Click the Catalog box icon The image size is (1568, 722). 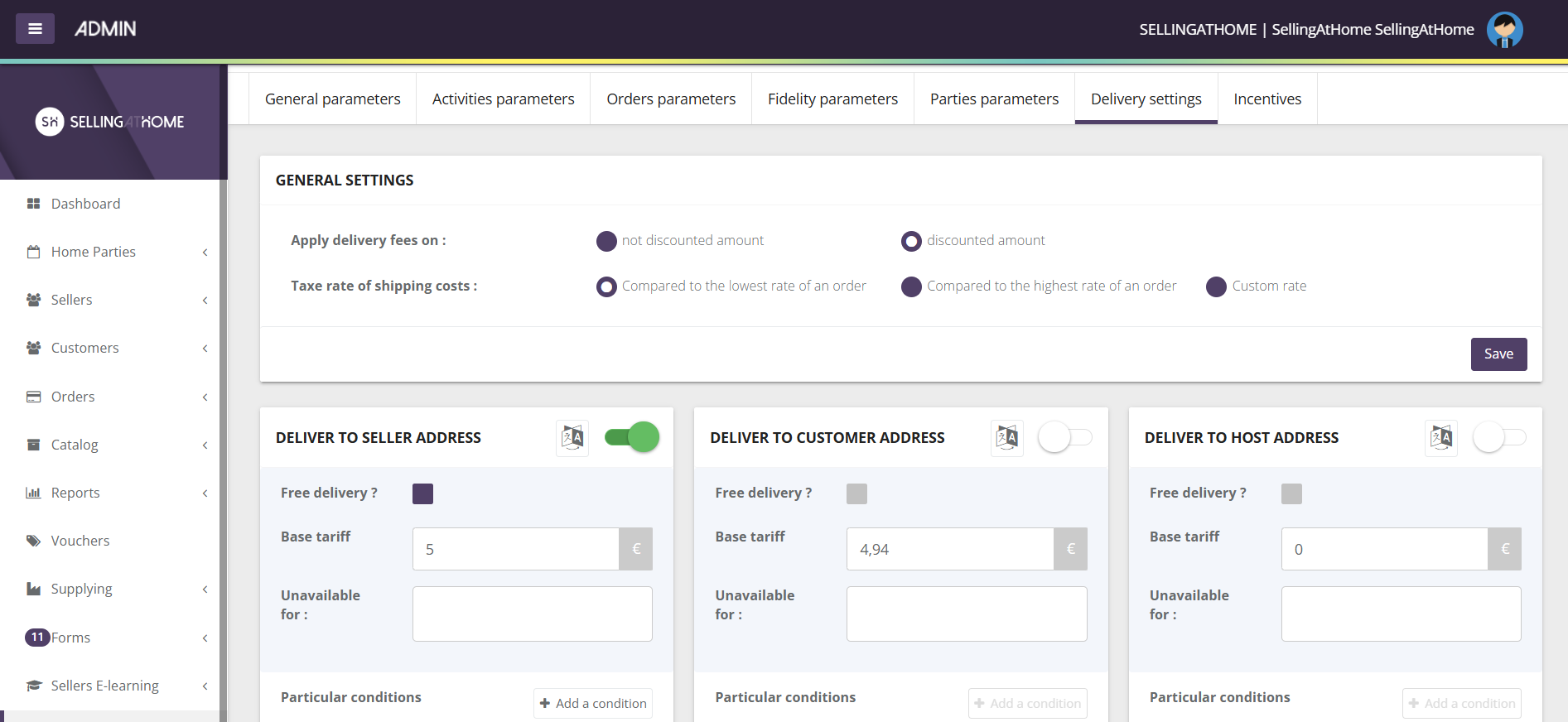(x=33, y=445)
